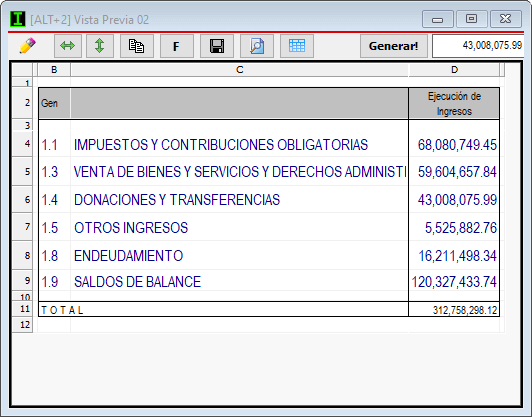Select column B header
The image size is (532, 417).
tap(54, 70)
